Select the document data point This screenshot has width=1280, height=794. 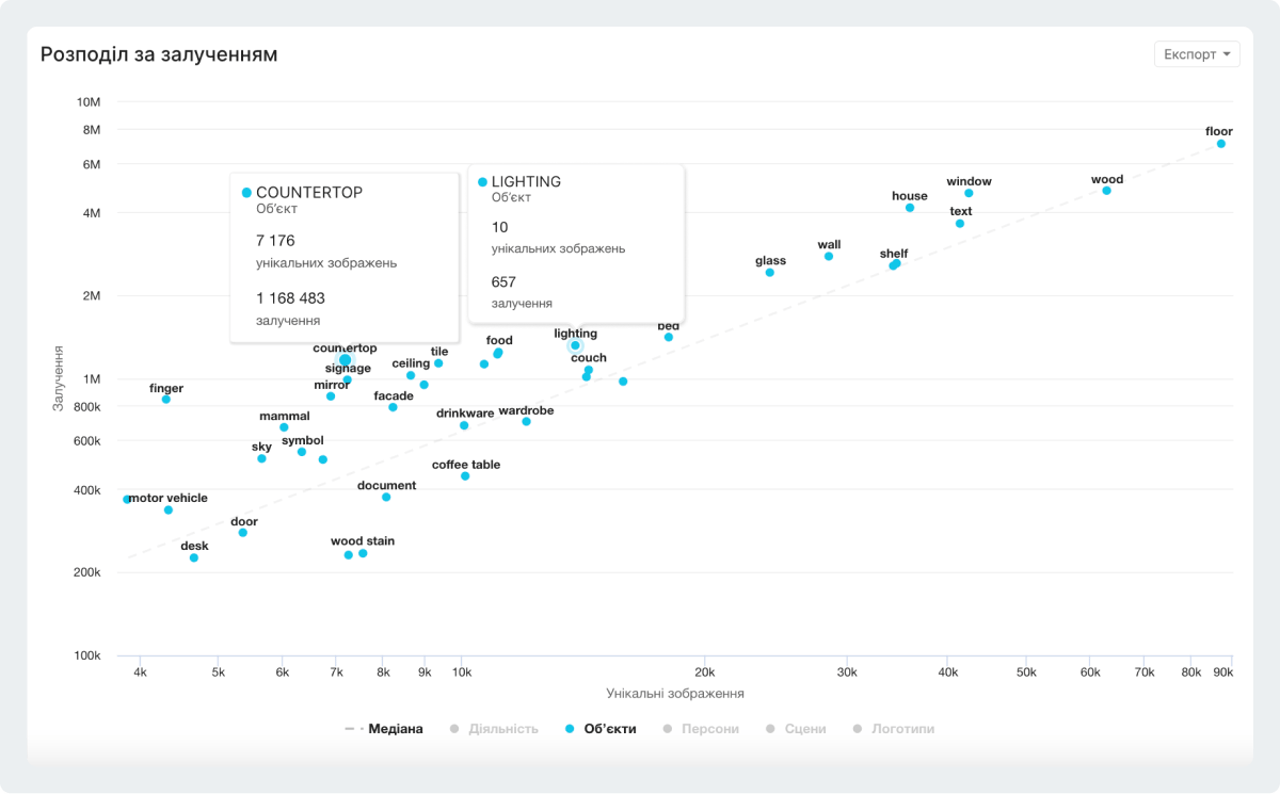pos(386,497)
